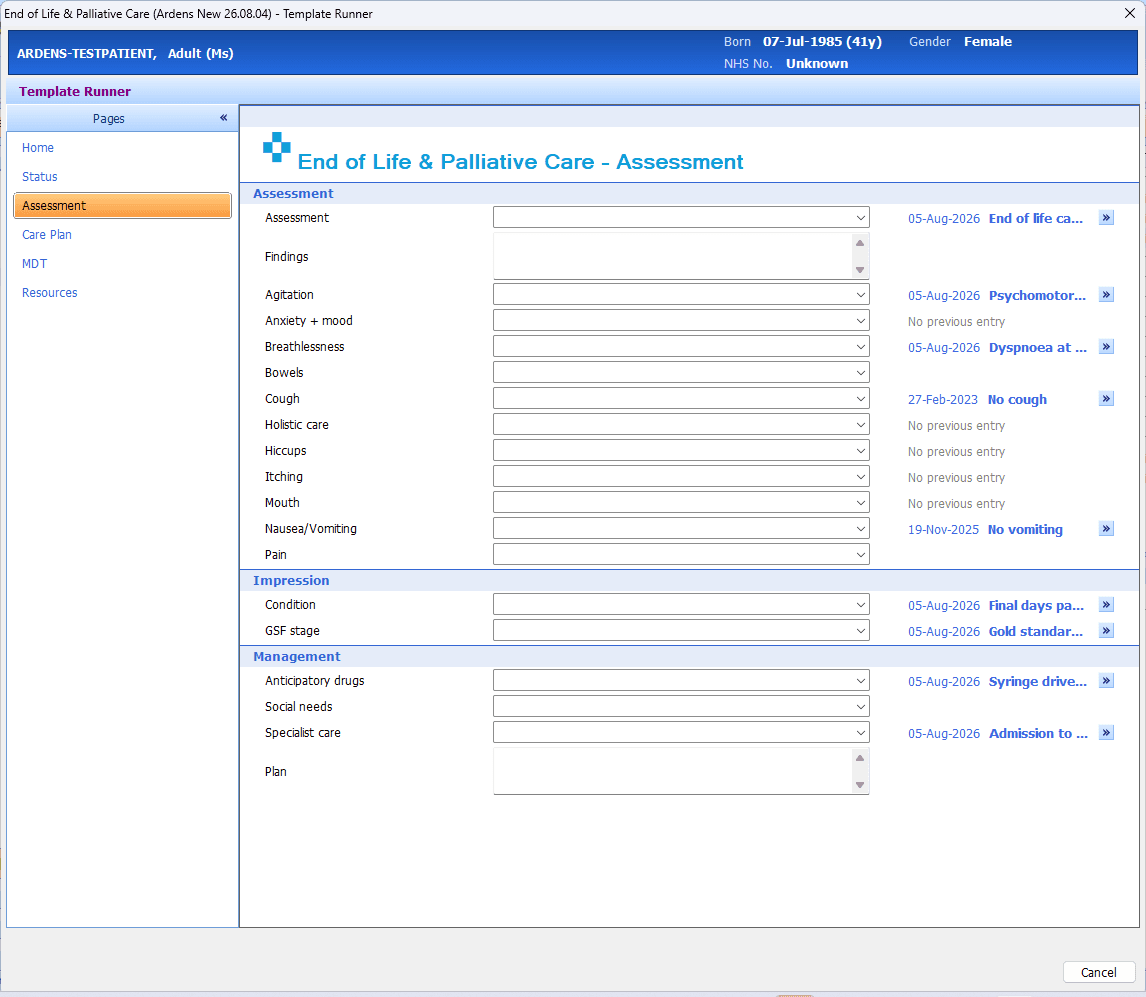The height and width of the screenshot is (997, 1146).
Task: Click the 27-Feb-2023 date next to Cough
Action: click(x=943, y=400)
